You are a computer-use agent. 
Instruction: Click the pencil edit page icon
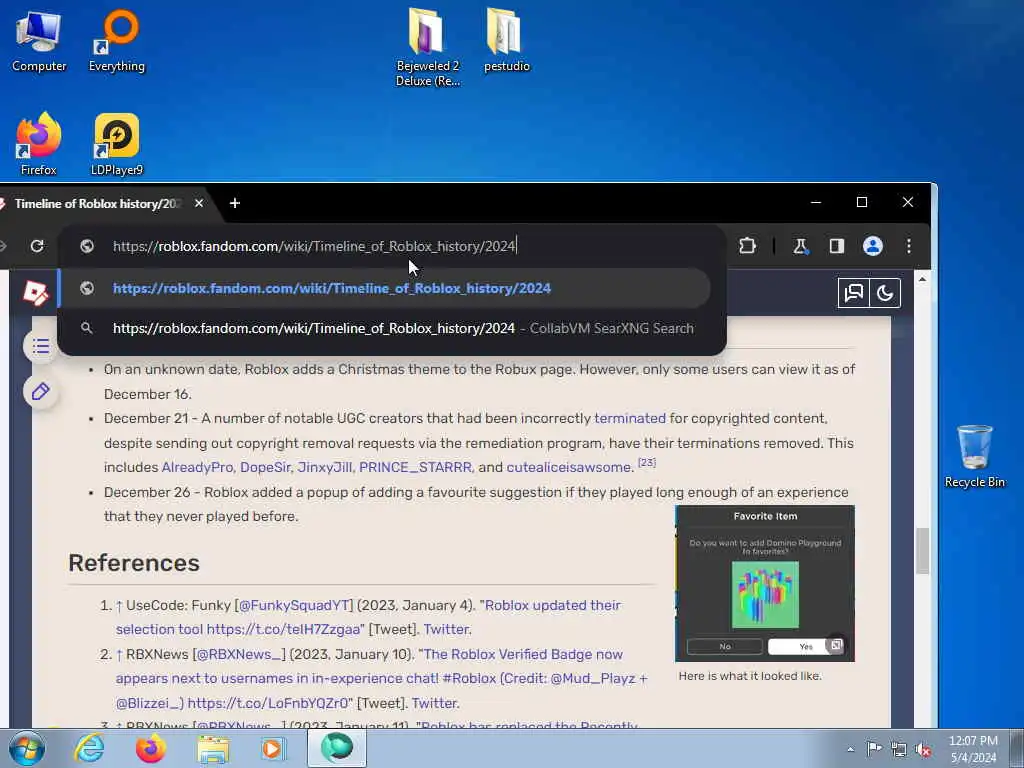(40, 392)
